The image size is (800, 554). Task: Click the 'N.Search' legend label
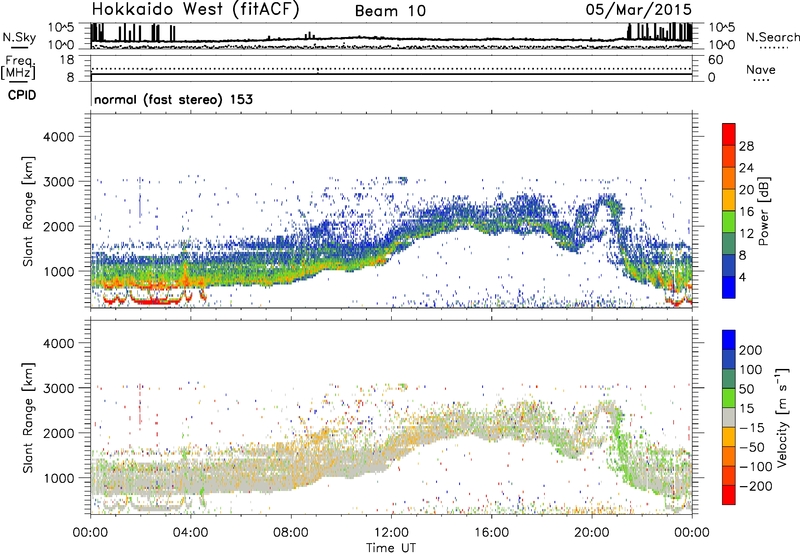pos(772,37)
